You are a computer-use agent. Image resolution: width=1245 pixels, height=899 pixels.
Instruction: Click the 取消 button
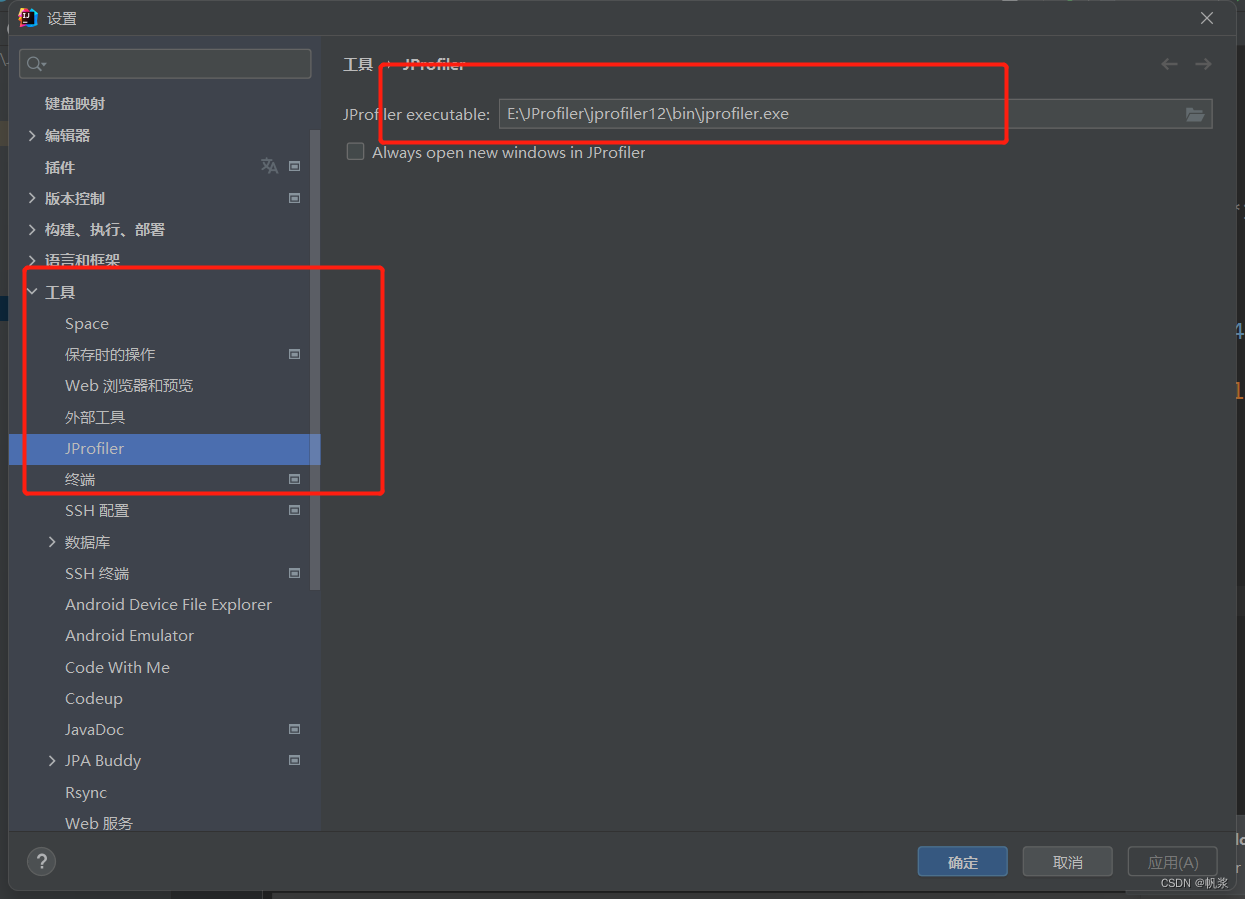pyautogui.click(x=1067, y=861)
